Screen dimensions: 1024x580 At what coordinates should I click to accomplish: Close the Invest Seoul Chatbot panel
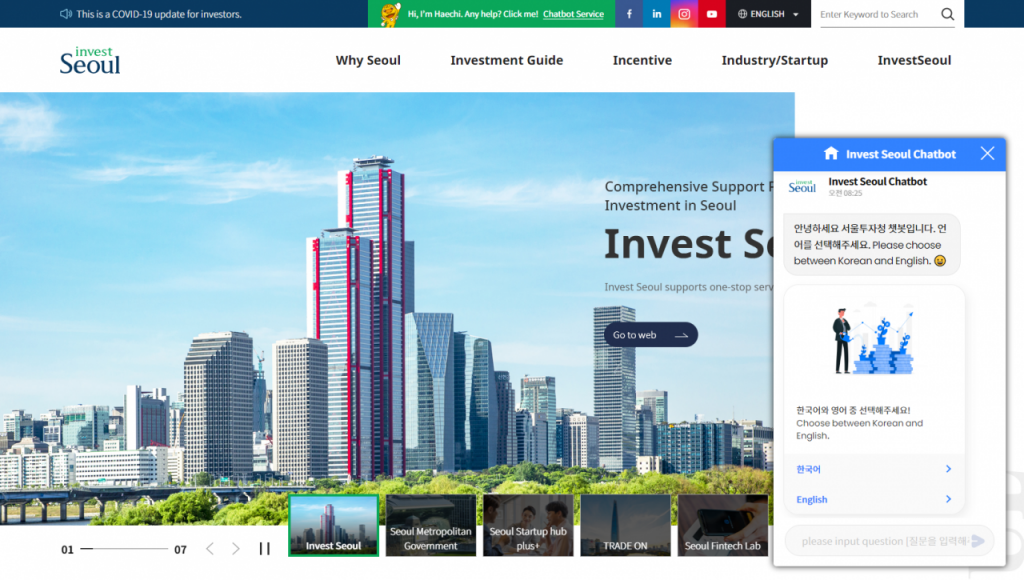click(x=987, y=153)
